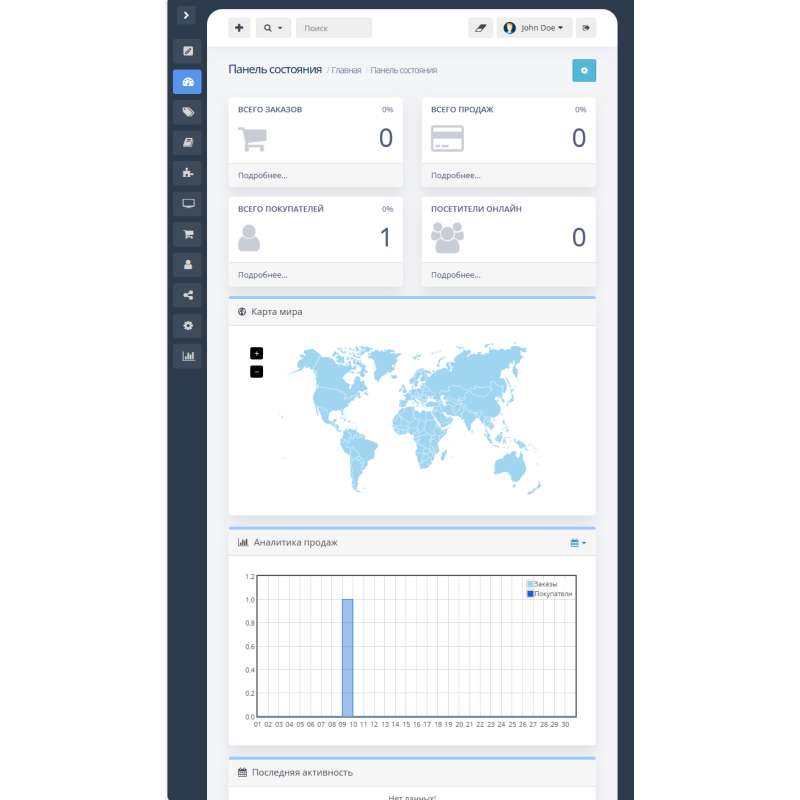Select the Catalog tags icon in sidebar
This screenshot has width=800, height=800.
click(x=187, y=112)
